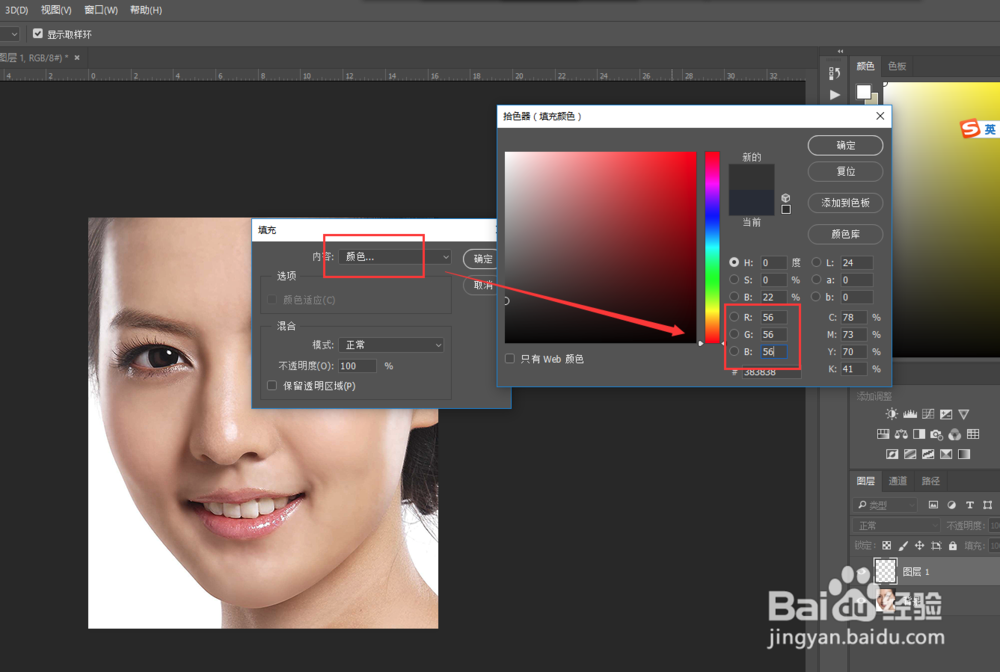Viewport: 1000px width, 672px height.
Task: Click the 不透明度(O) field in Fill dialog
Action: (x=357, y=366)
